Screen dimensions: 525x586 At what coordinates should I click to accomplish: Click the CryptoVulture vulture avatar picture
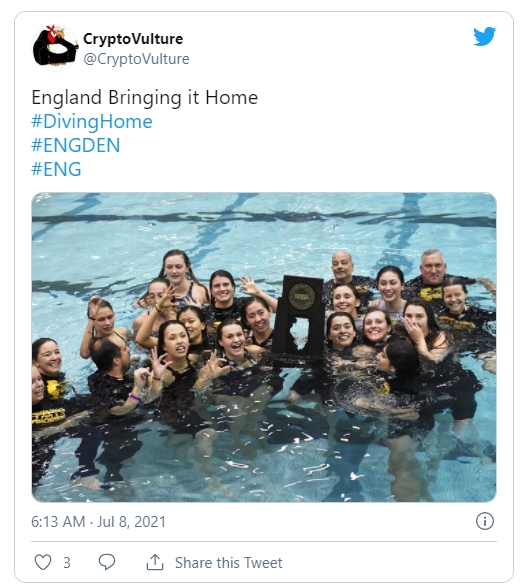tap(55, 47)
